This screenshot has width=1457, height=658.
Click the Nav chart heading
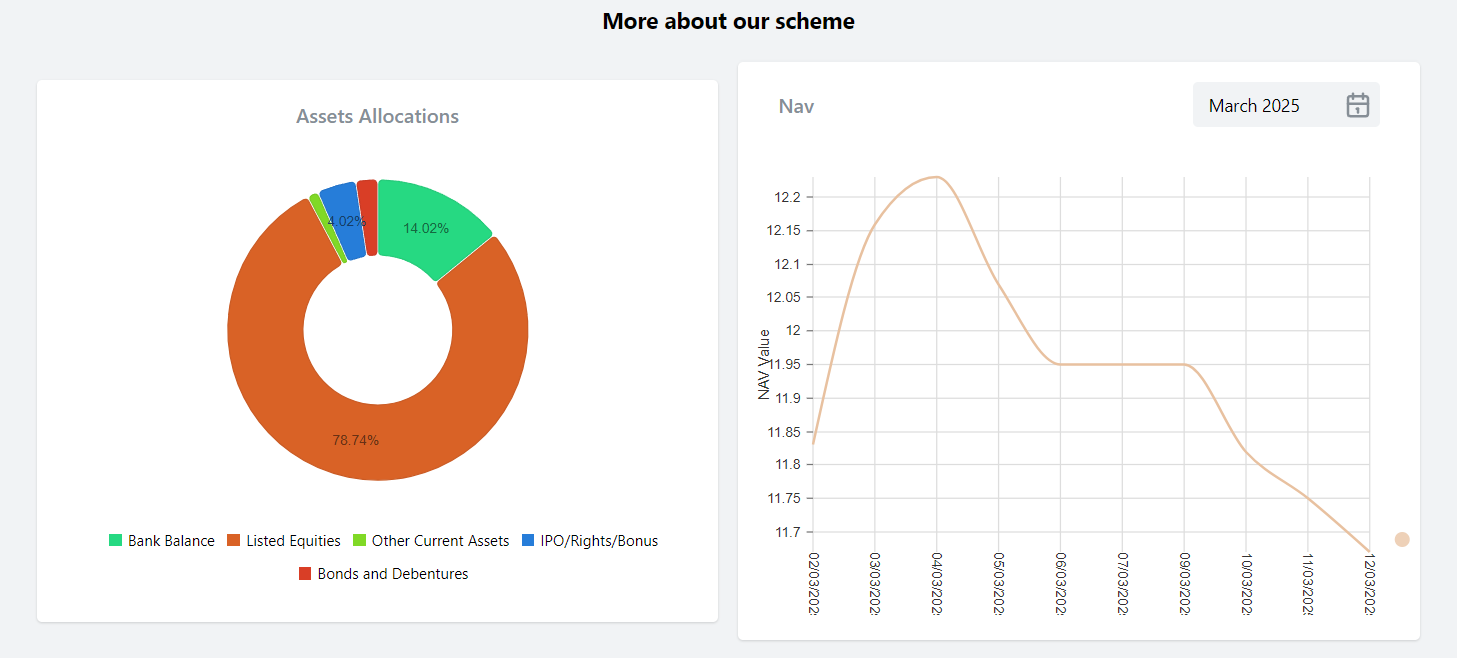click(x=796, y=106)
